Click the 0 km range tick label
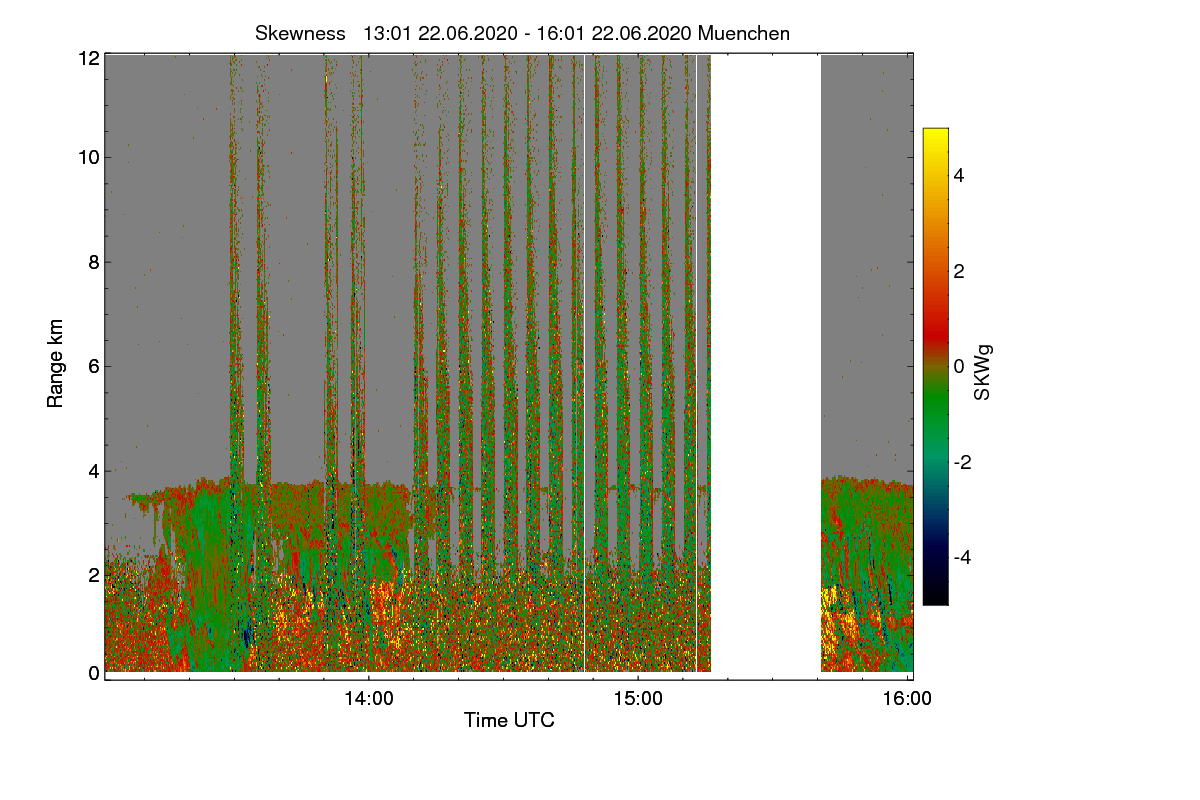The image size is (1200, 800). click(94, 673)
